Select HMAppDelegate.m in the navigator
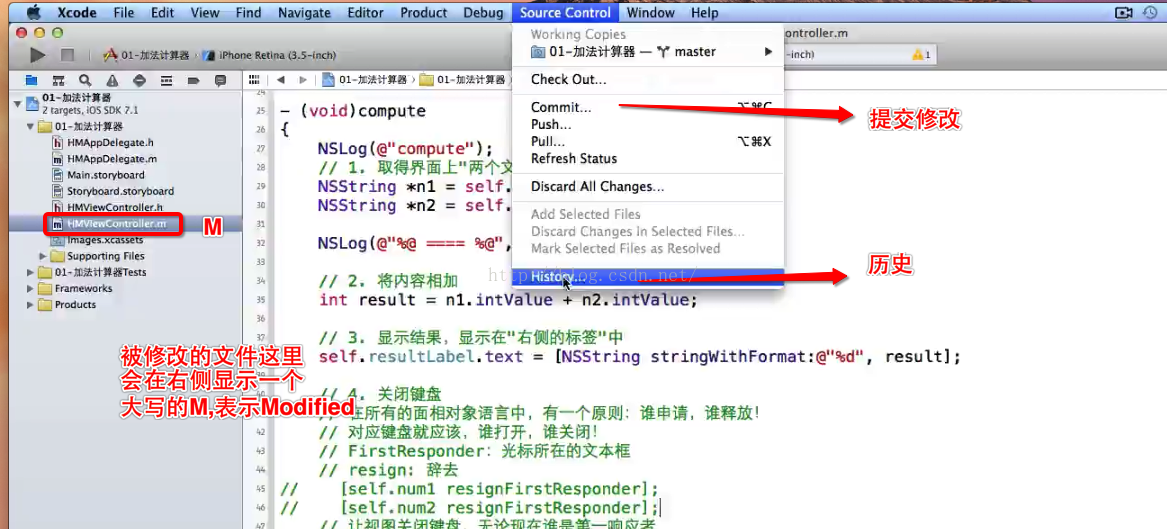The width and height of the screenshot is (1167, 529). [x=111, y=158]
